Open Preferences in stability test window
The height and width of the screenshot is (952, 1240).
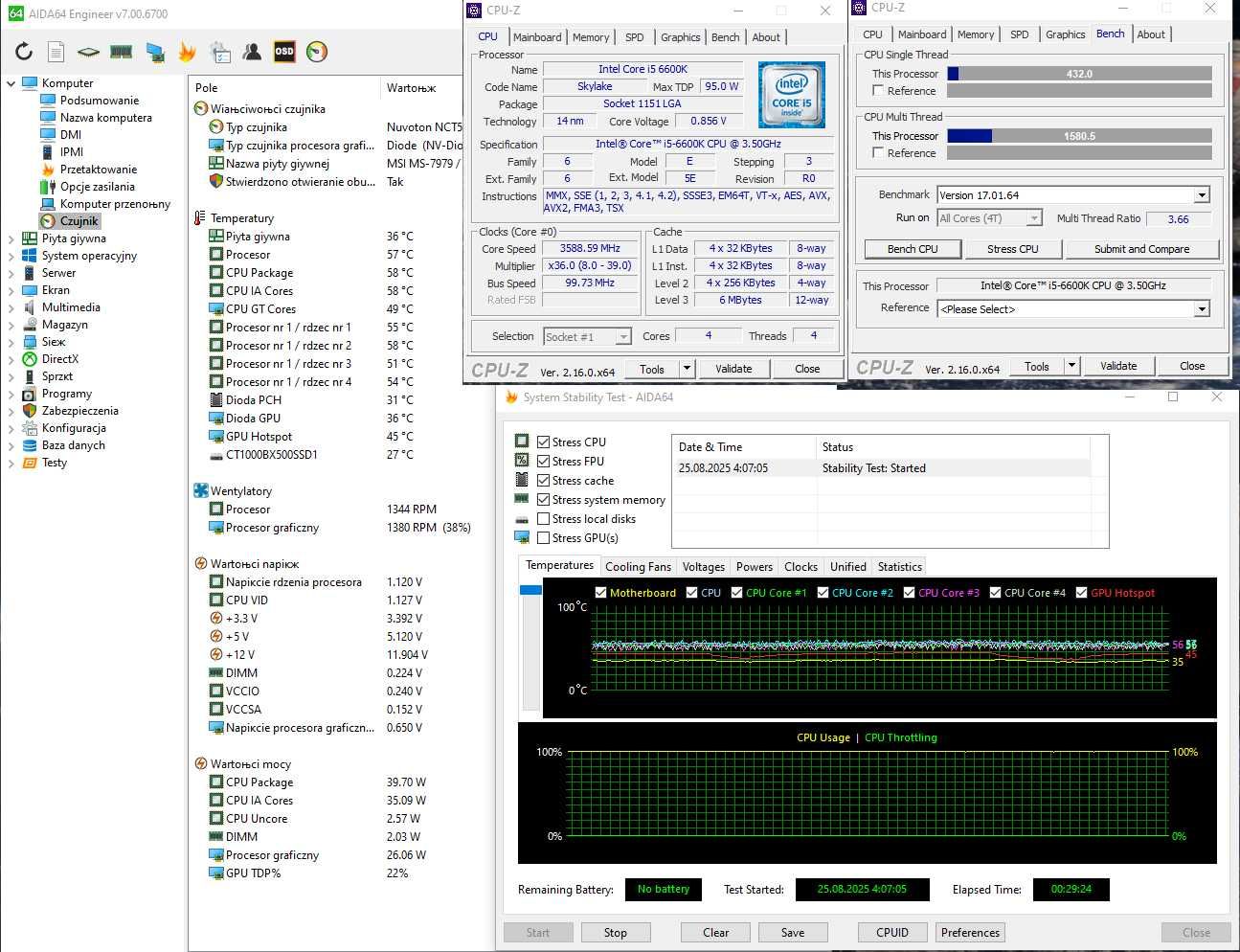970,933
